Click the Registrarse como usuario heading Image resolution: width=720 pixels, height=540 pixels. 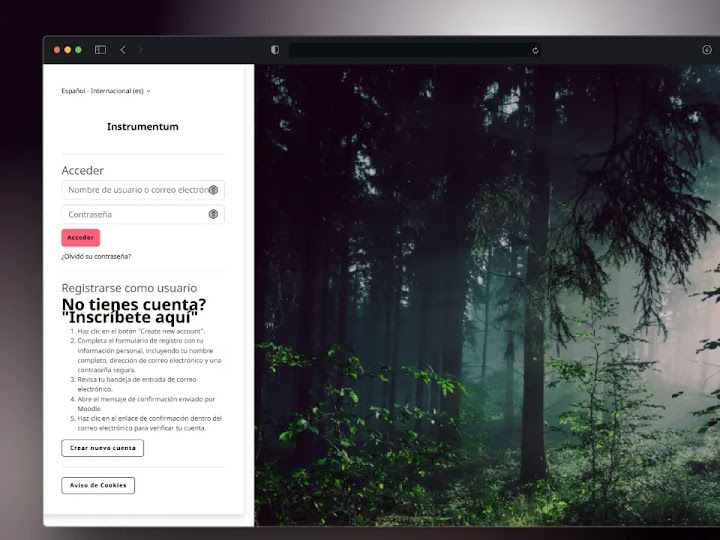point(129,288)
